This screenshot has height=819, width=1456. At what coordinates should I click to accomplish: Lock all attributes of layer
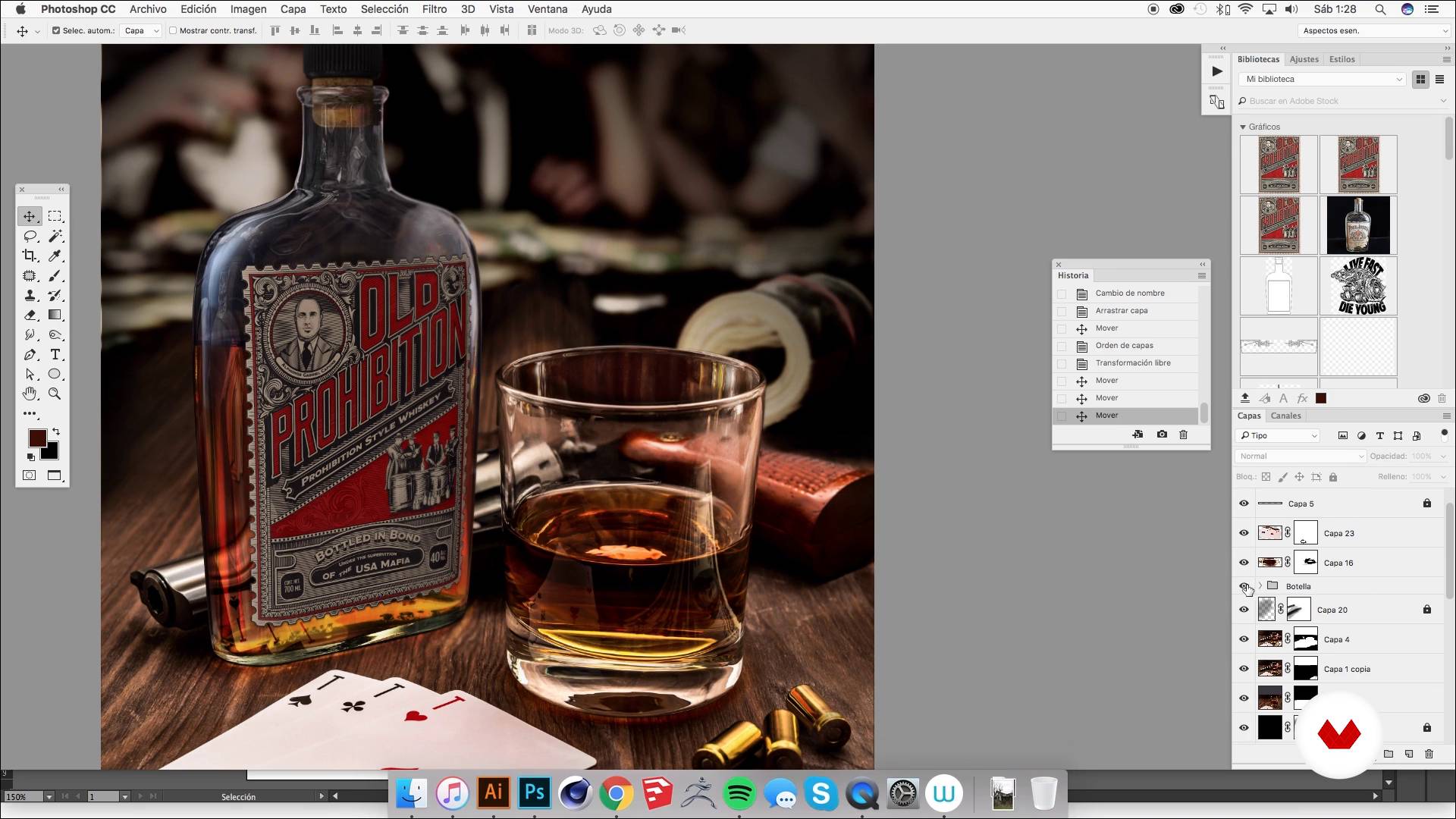point(1333,477)
